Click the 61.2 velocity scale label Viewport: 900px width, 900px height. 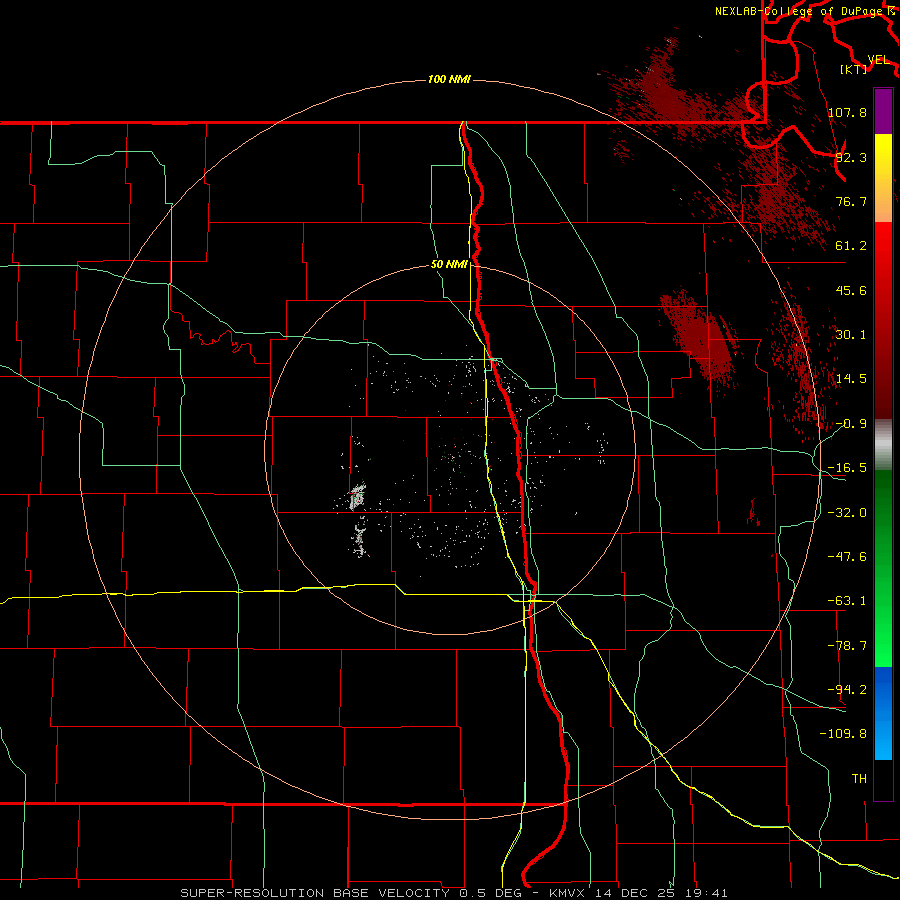[x=851, y=246]
